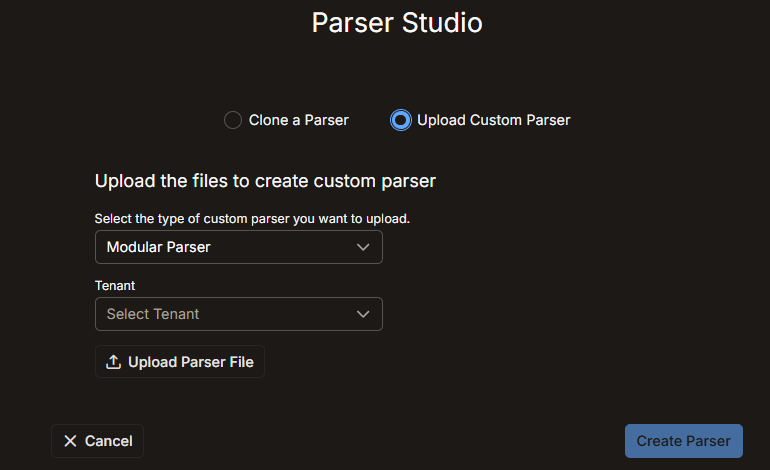The height and width of the screenshot is (470, 770).
Task: Open the Modular Parser type dropdown
Action: 239,247
